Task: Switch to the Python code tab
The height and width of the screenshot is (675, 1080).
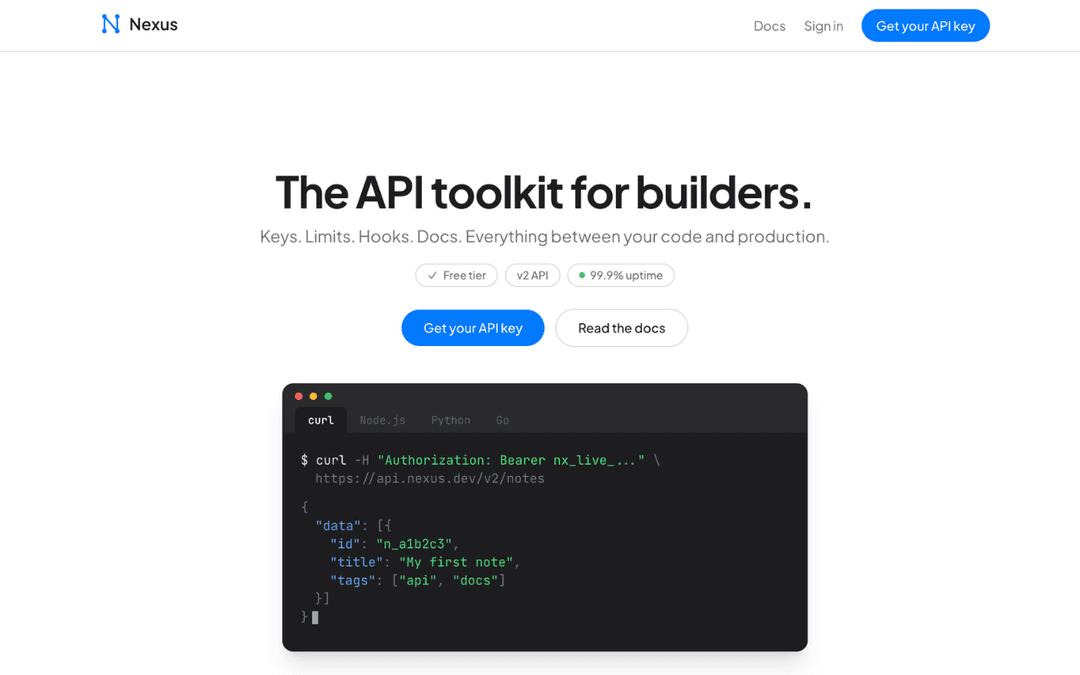Action: 450,420
